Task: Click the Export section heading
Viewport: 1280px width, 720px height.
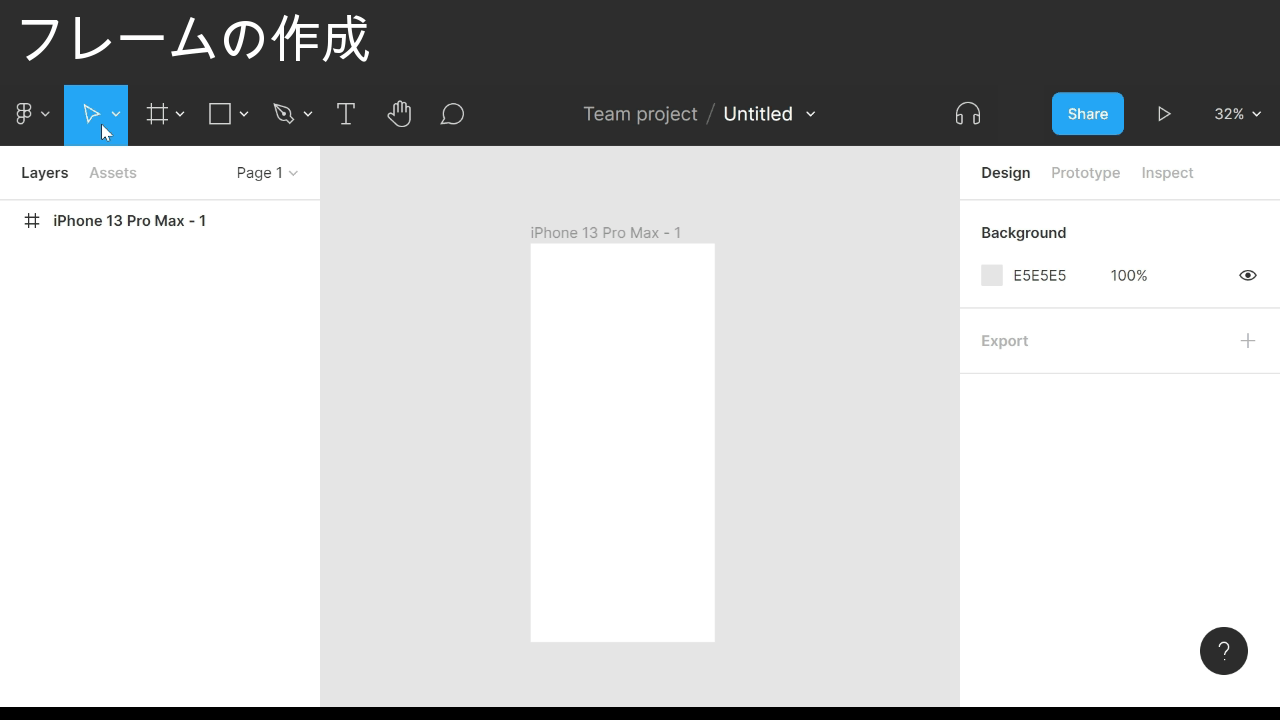Action: [x=1005, y=341]
